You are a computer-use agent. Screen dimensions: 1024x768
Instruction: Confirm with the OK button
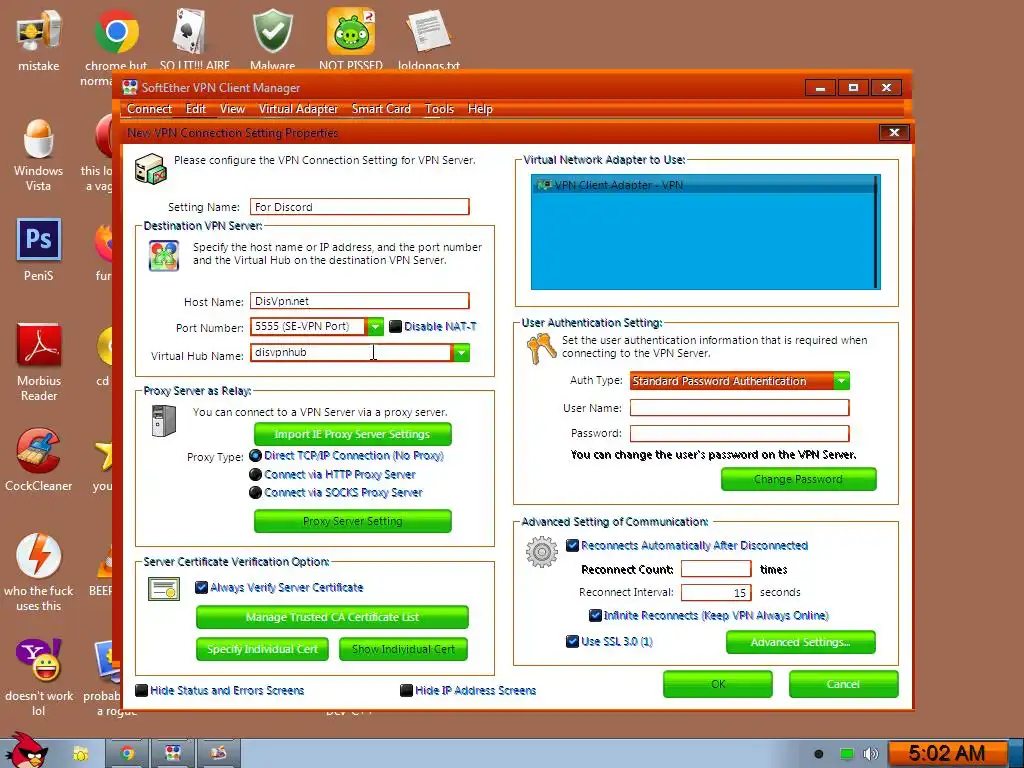(718, 684)
